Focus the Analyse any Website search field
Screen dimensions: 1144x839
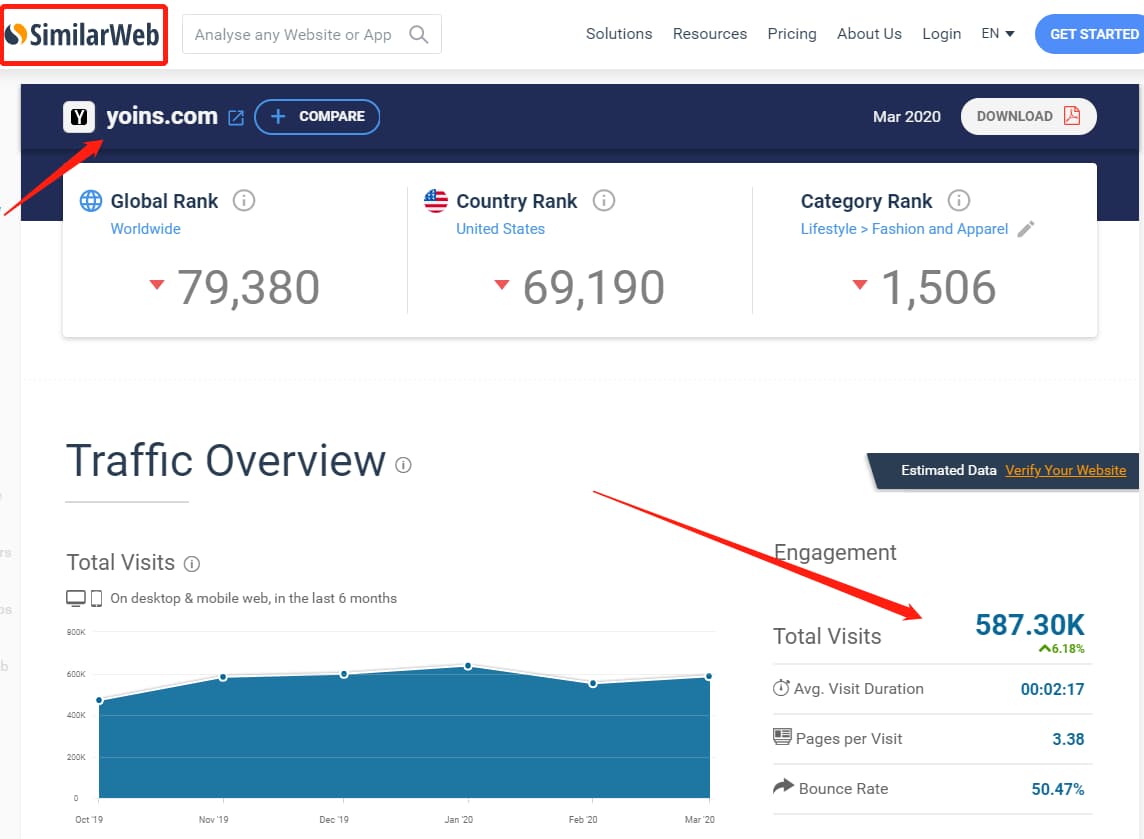pos(293,35)
